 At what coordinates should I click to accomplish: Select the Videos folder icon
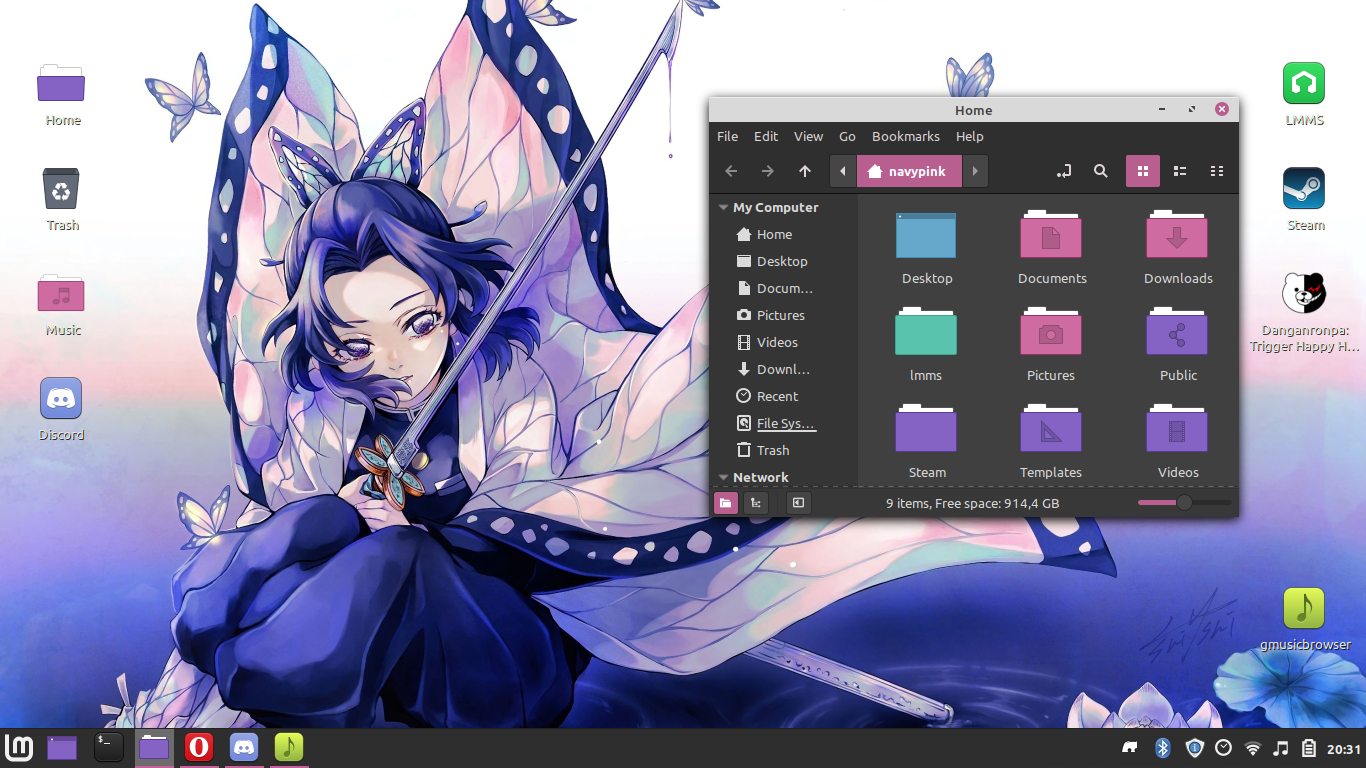[x=1177, y=429]
